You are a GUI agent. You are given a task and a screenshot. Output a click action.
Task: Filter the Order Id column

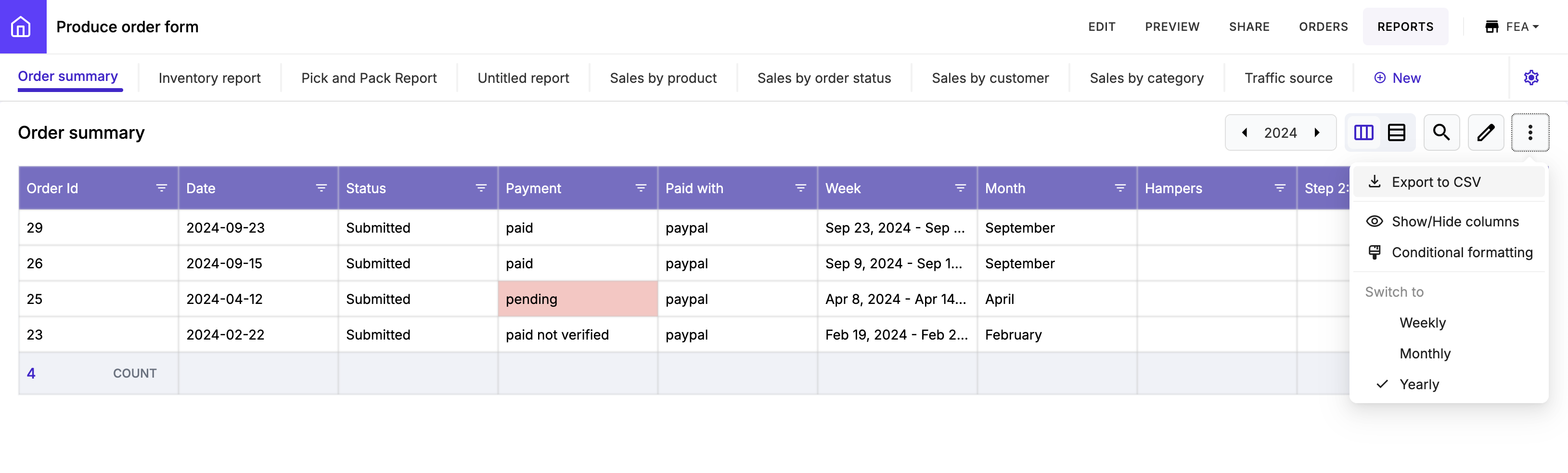point(161,188)
